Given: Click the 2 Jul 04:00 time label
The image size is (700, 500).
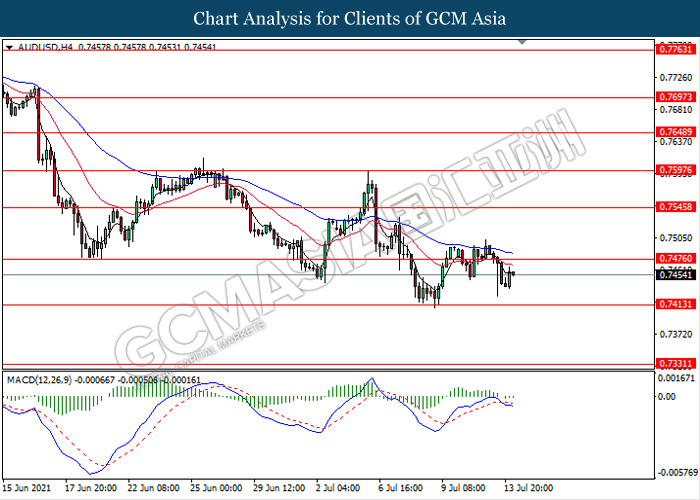Looking at the screenshot, I should pos(338,488).
